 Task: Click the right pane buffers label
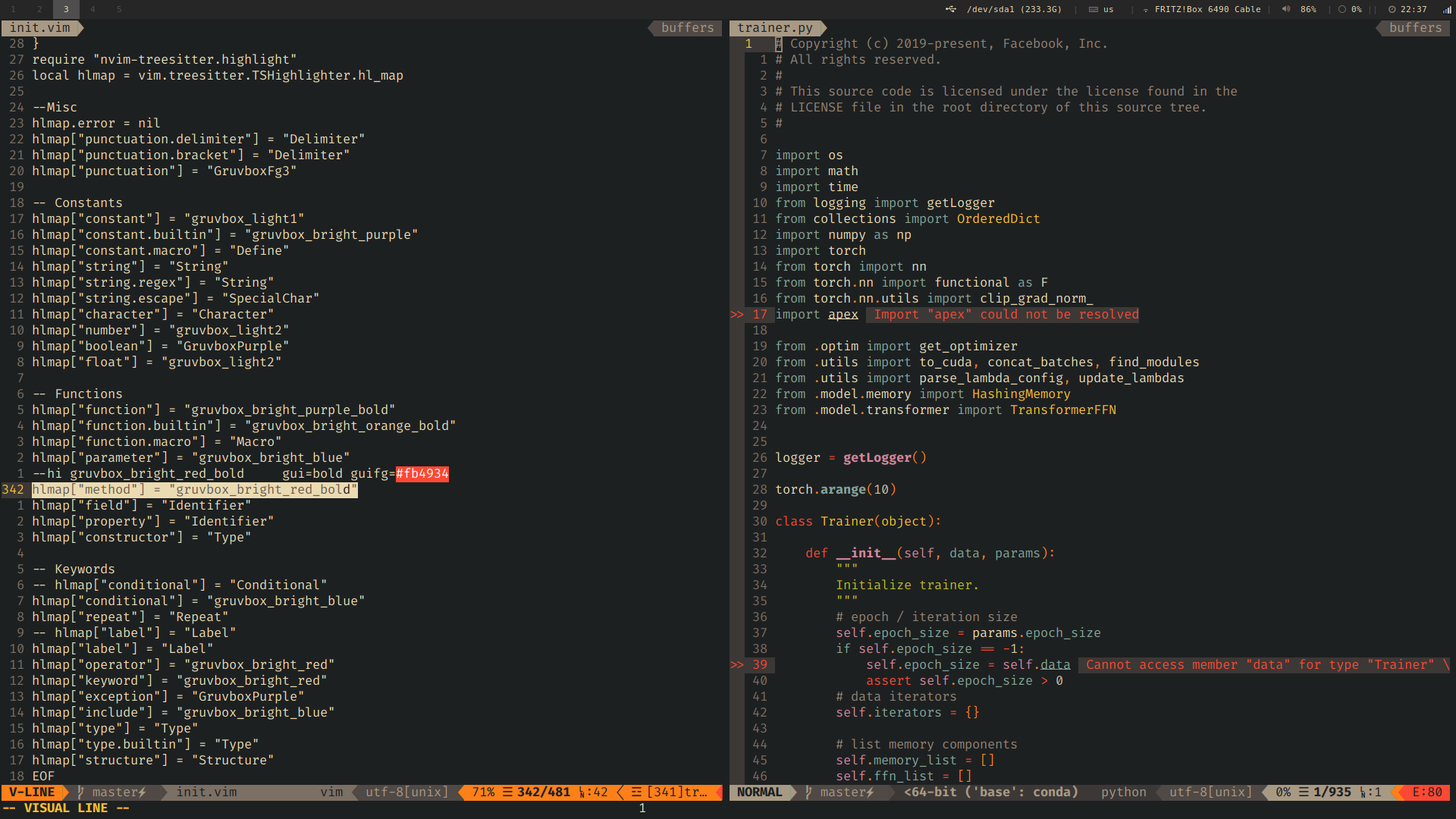1415,27
